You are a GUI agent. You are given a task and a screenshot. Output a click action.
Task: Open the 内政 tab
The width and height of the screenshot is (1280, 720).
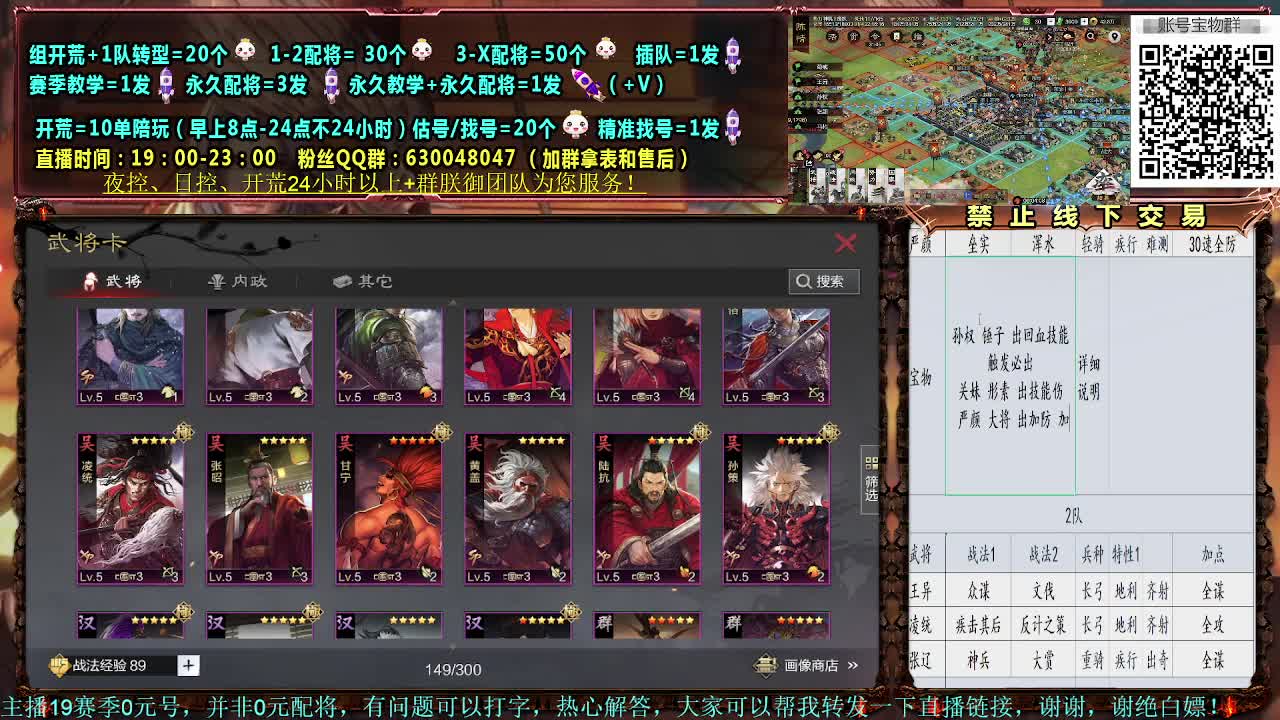pyautogui.click(x=238, y=281)
